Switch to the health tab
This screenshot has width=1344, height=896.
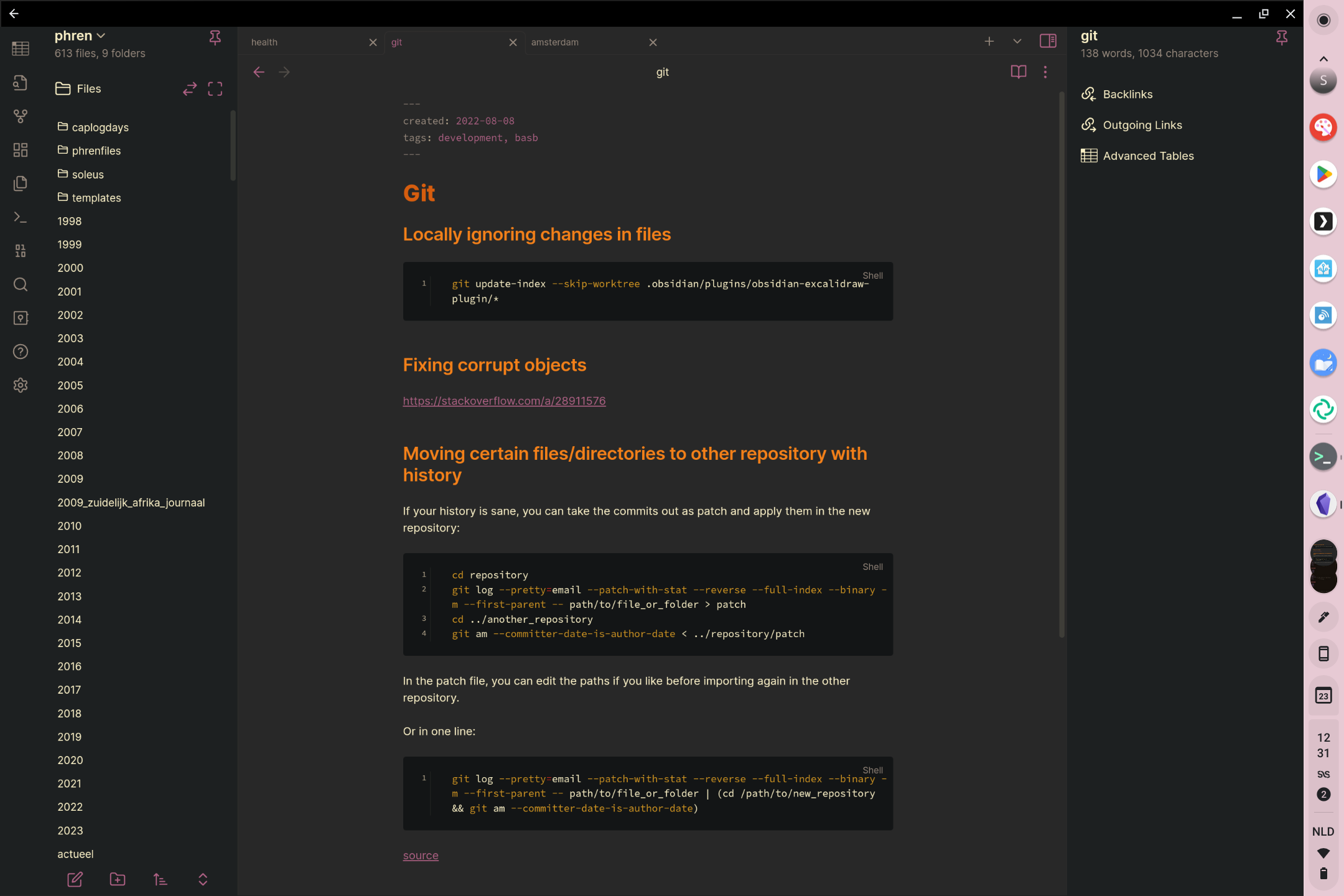tap(264, 42)
